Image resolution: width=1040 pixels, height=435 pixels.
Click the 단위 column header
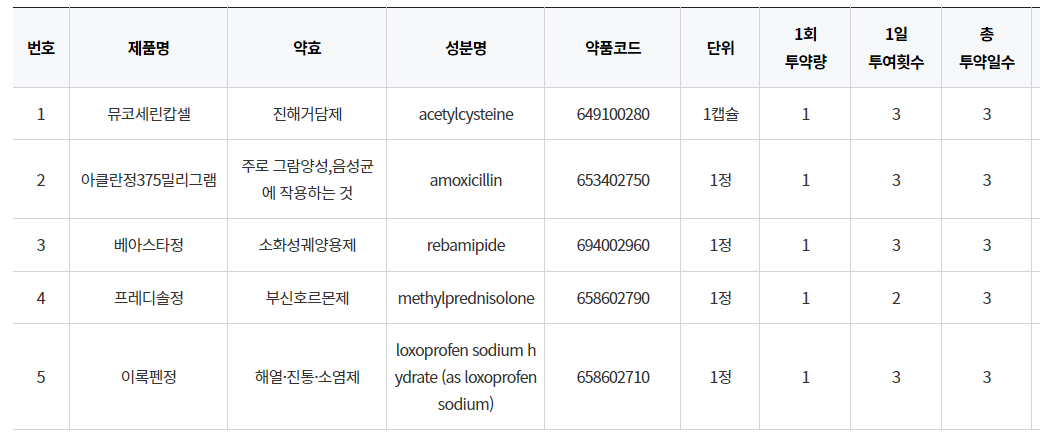[720, 48]
